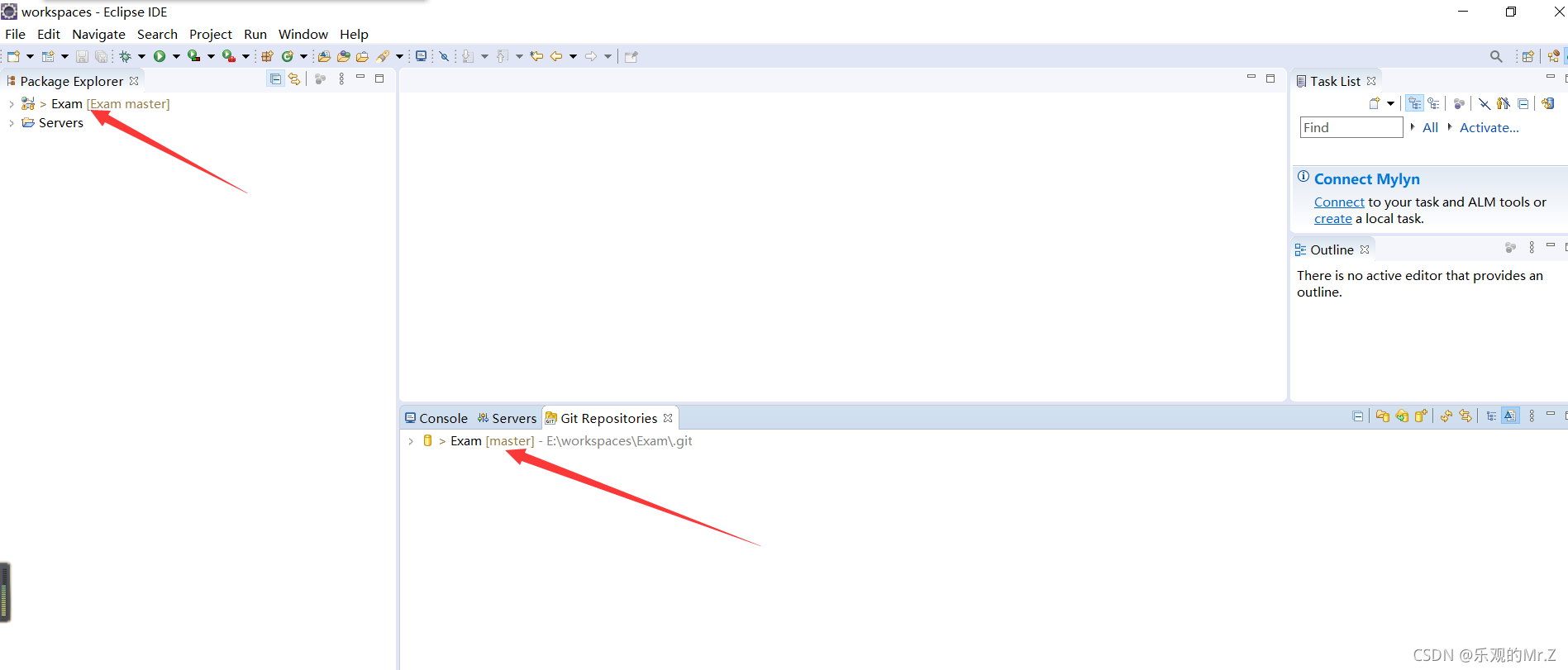Image resolution: width=1568 pixels, height=670 pixels.
Task: Expand the Exam project in Package Explorer
Action: pos(11,104)
